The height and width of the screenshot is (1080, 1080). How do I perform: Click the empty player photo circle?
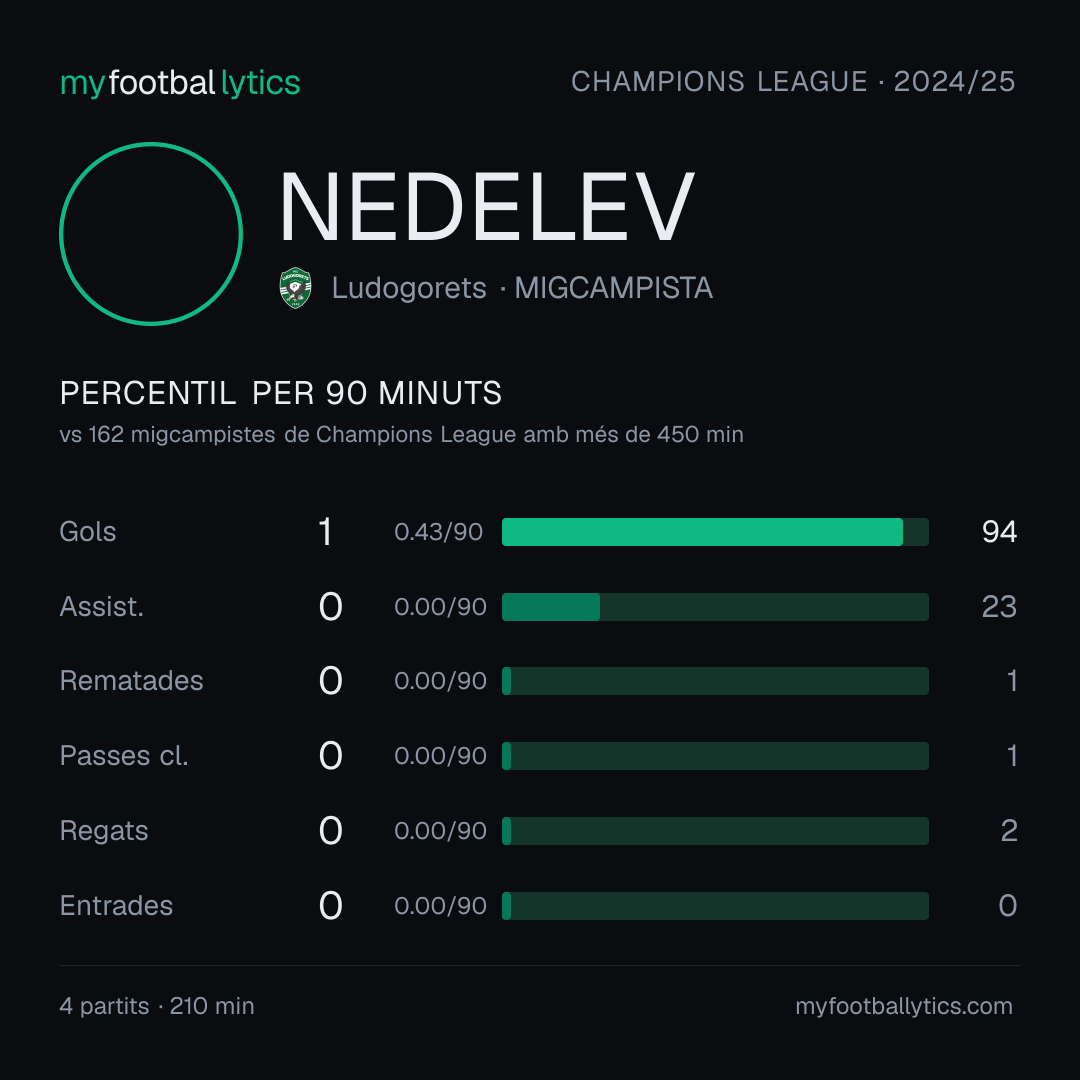[151, 234]
